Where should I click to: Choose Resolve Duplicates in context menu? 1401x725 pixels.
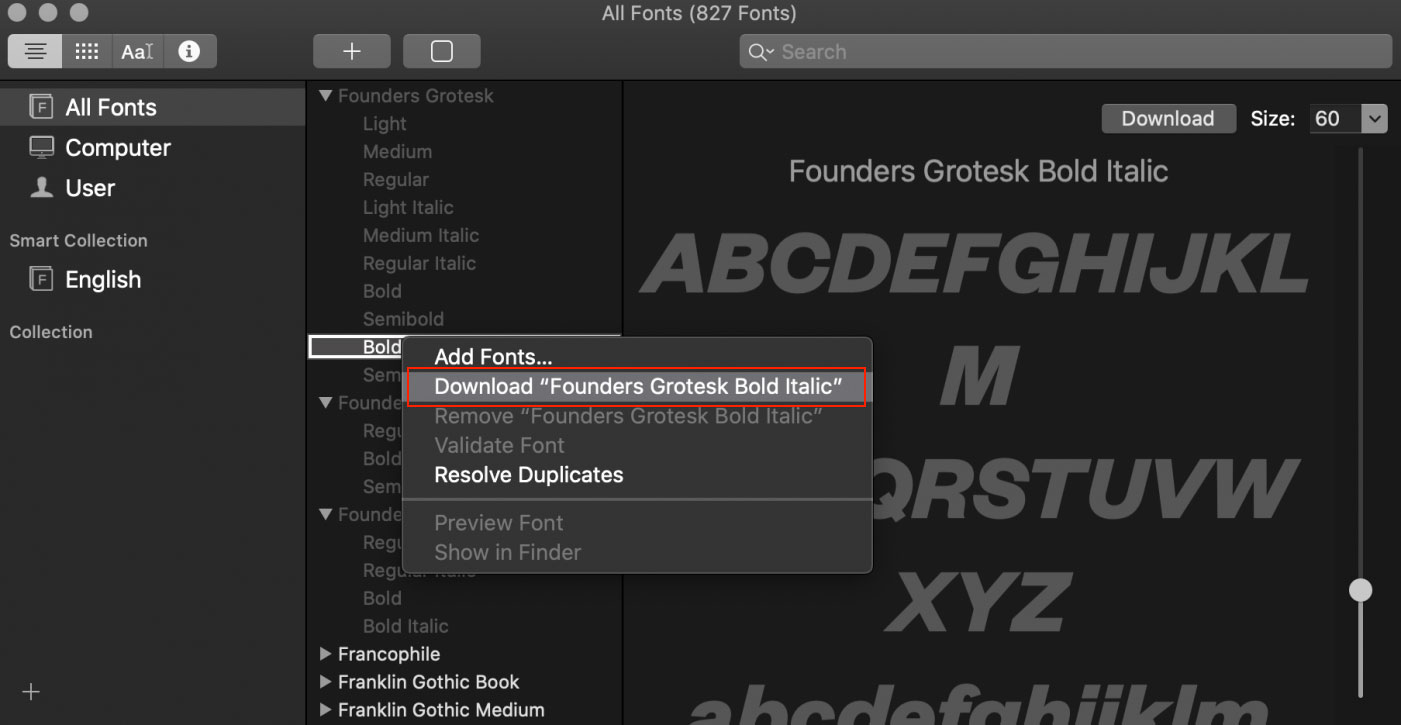637,475
